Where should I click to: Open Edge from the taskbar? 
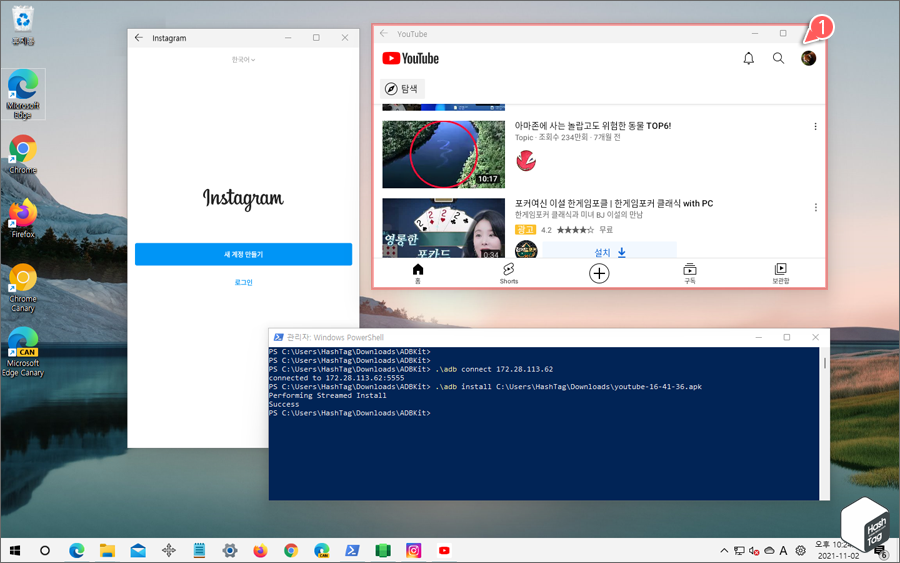point(76,551)
